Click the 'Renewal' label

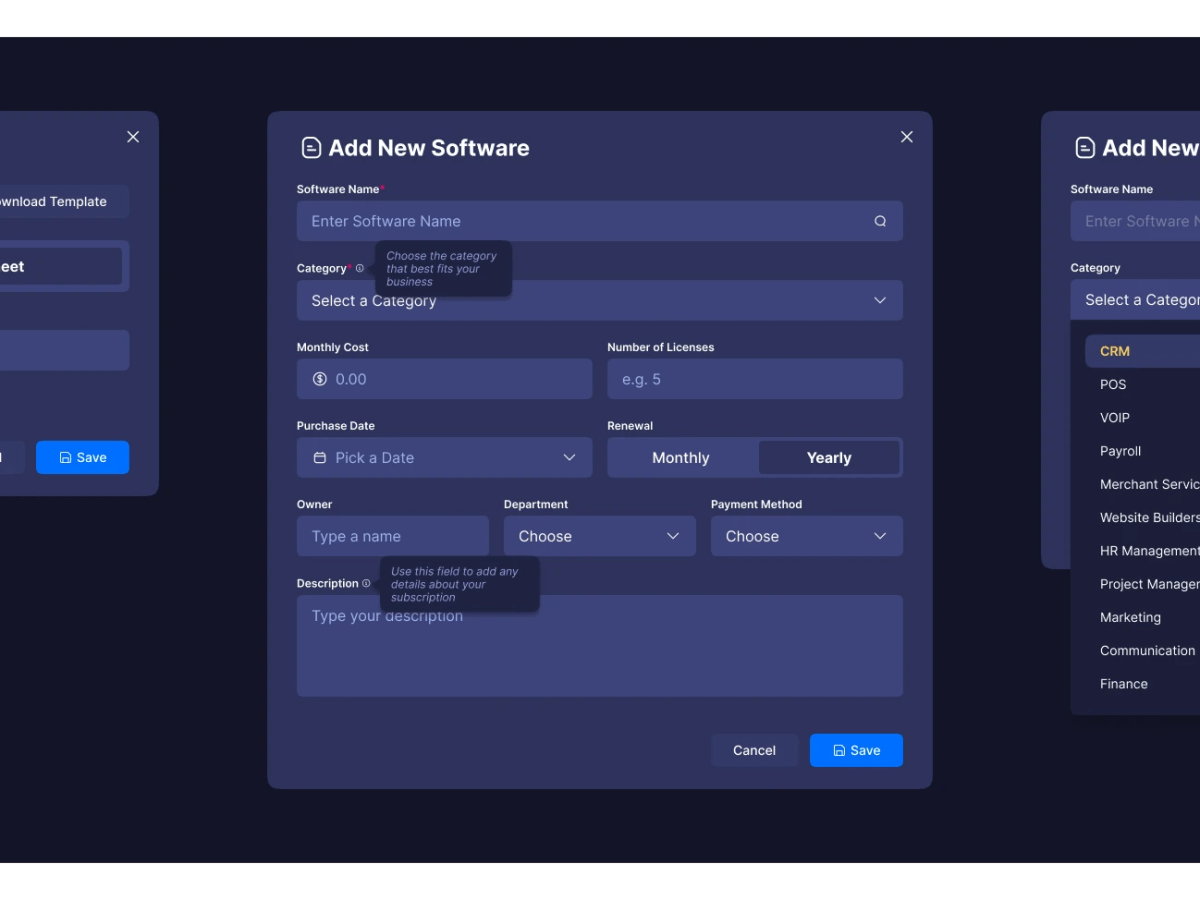click(x=630, y=426)
